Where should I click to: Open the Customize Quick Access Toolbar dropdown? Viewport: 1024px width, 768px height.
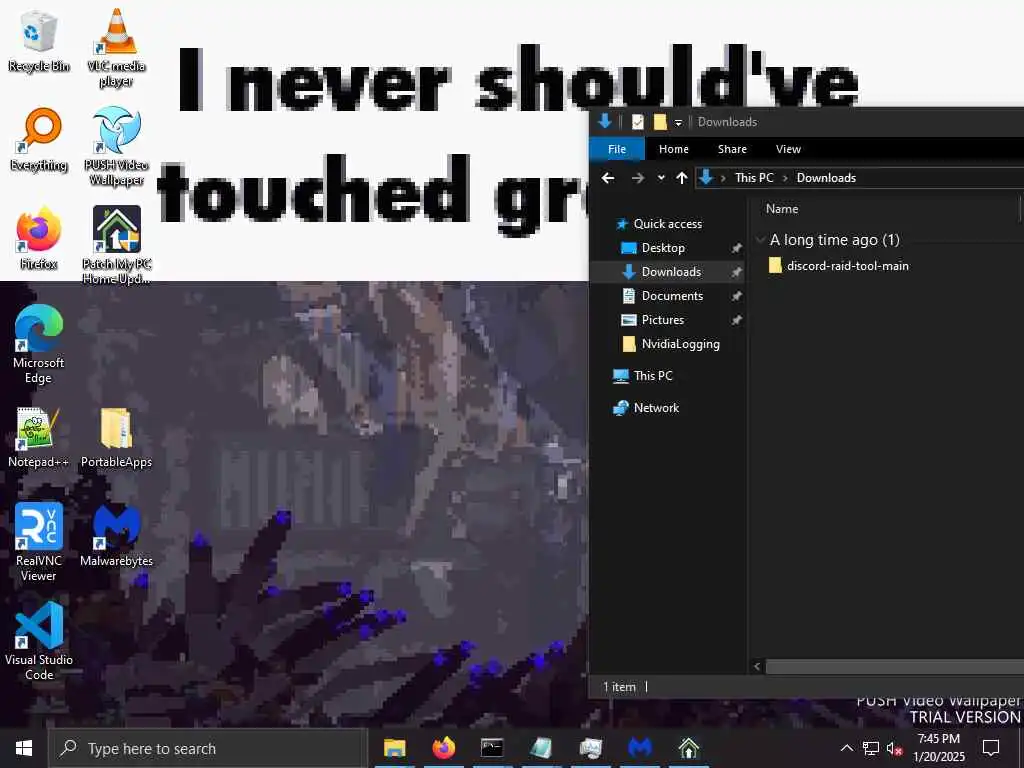[x=679, y=123]
